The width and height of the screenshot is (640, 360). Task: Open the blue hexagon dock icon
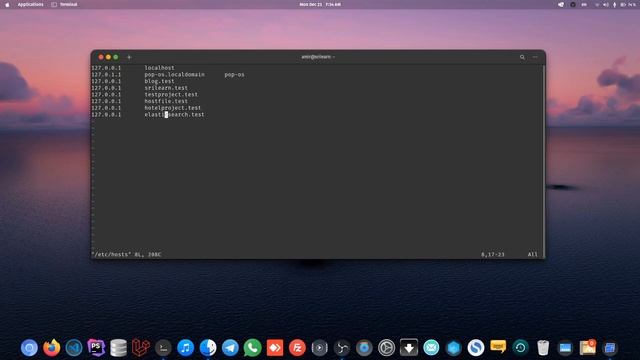click(x=453, y=348)
